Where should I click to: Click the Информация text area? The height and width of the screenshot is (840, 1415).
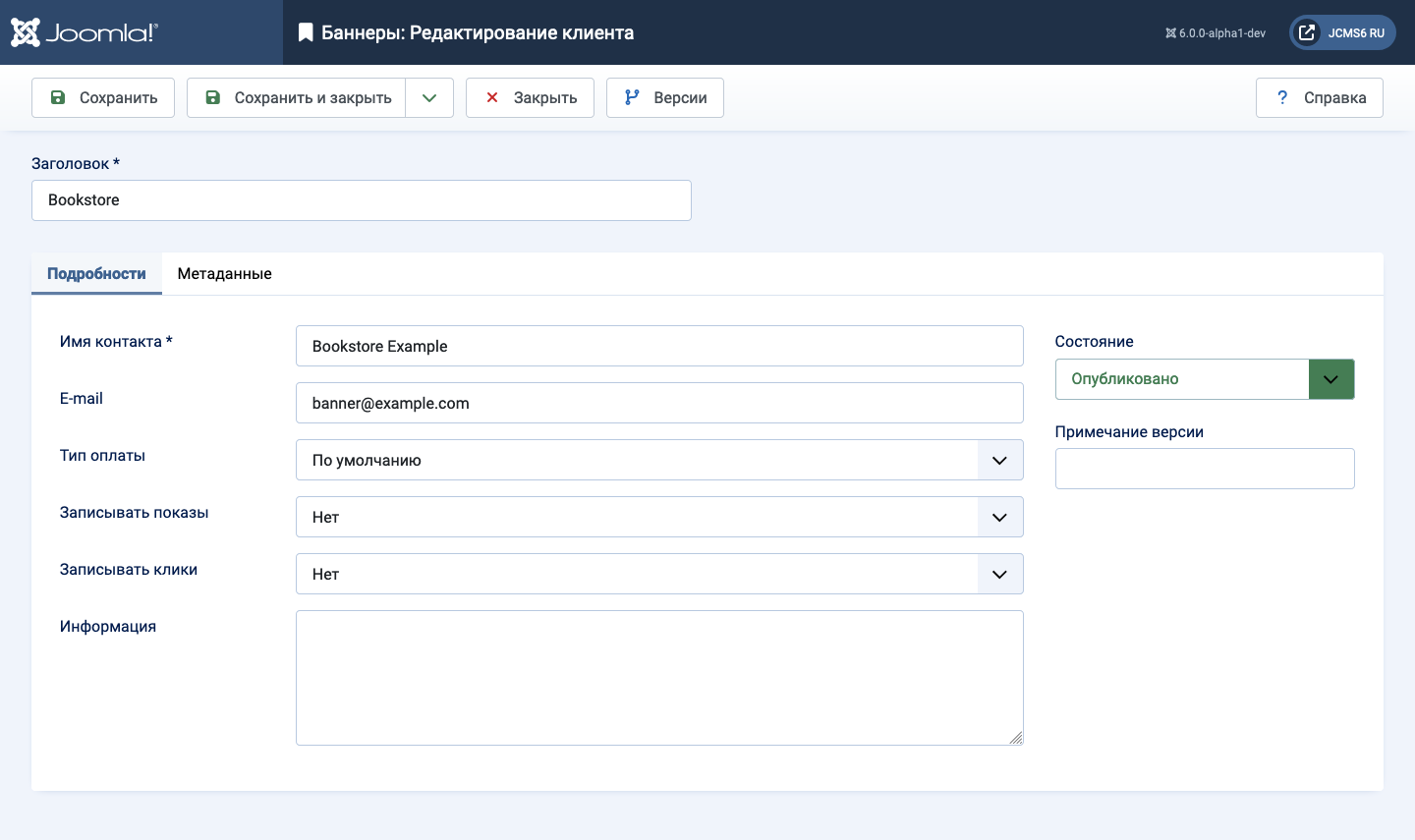(x=658, y=678)
